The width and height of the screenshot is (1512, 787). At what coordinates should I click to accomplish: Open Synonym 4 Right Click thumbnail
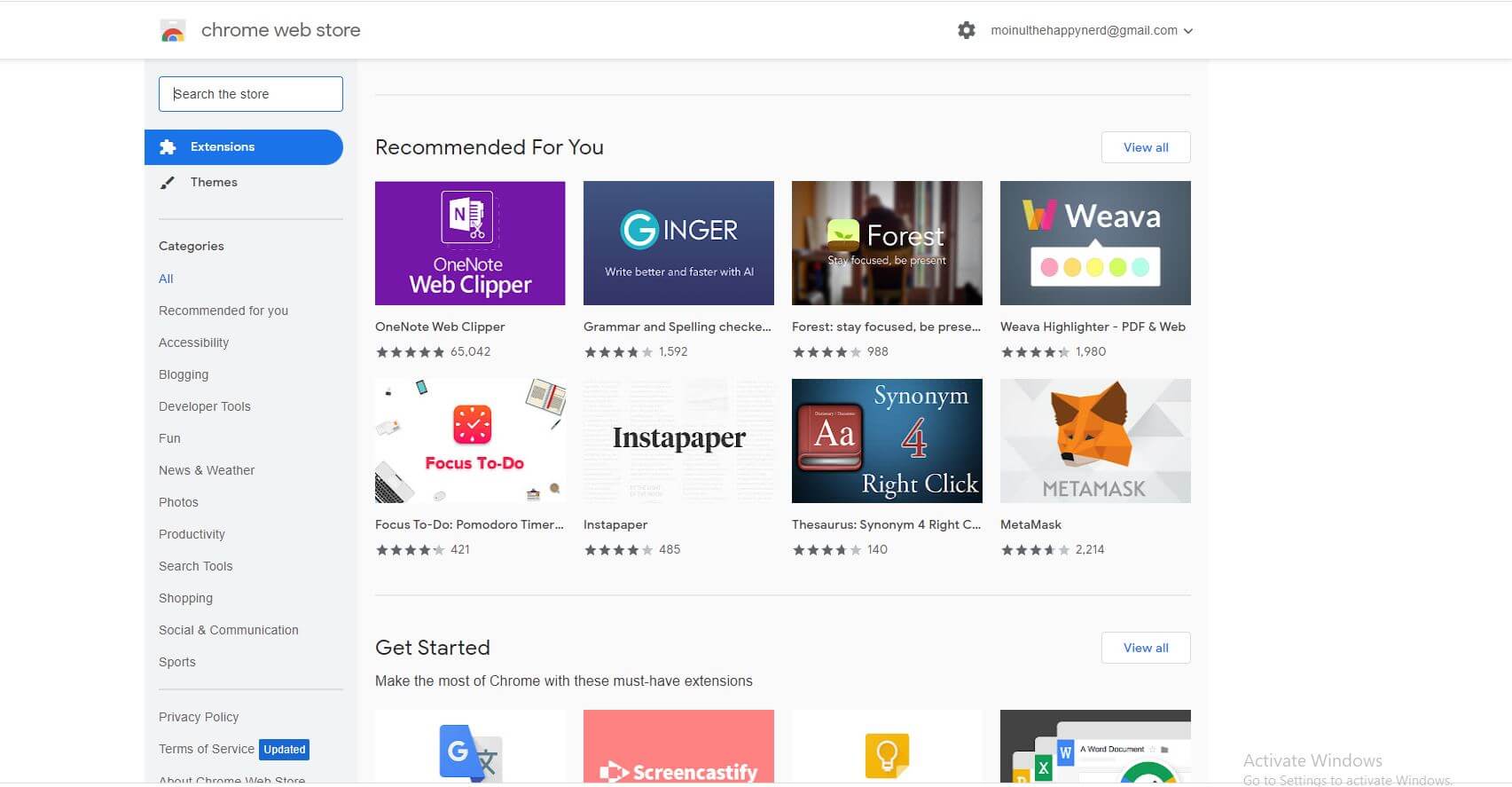point(887,441)
